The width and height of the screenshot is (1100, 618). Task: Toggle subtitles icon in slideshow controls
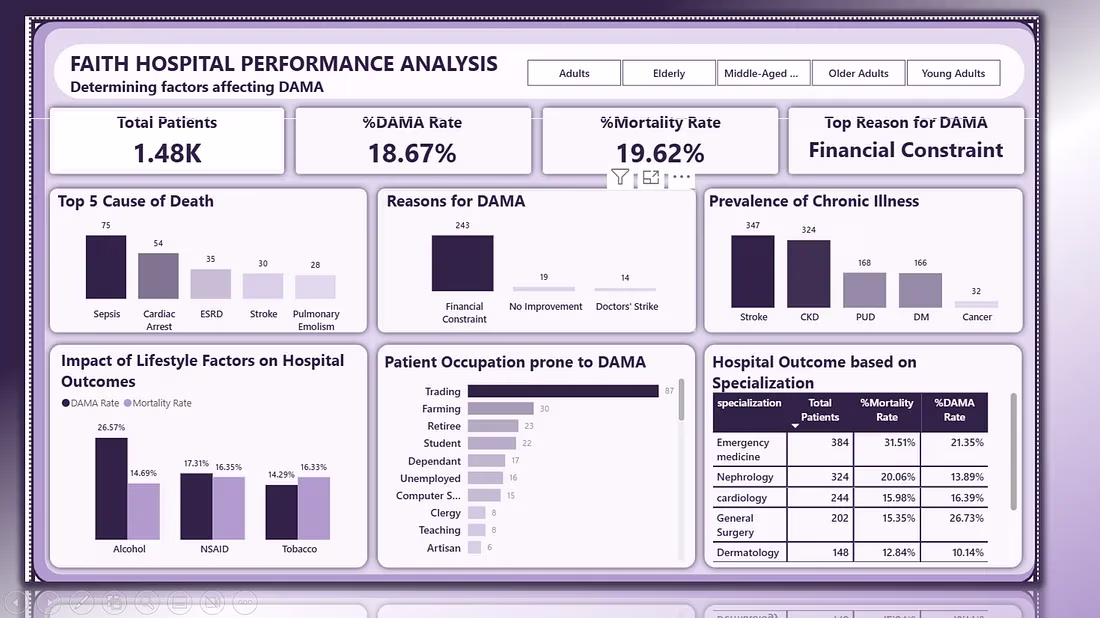click(x=180, y=602)
